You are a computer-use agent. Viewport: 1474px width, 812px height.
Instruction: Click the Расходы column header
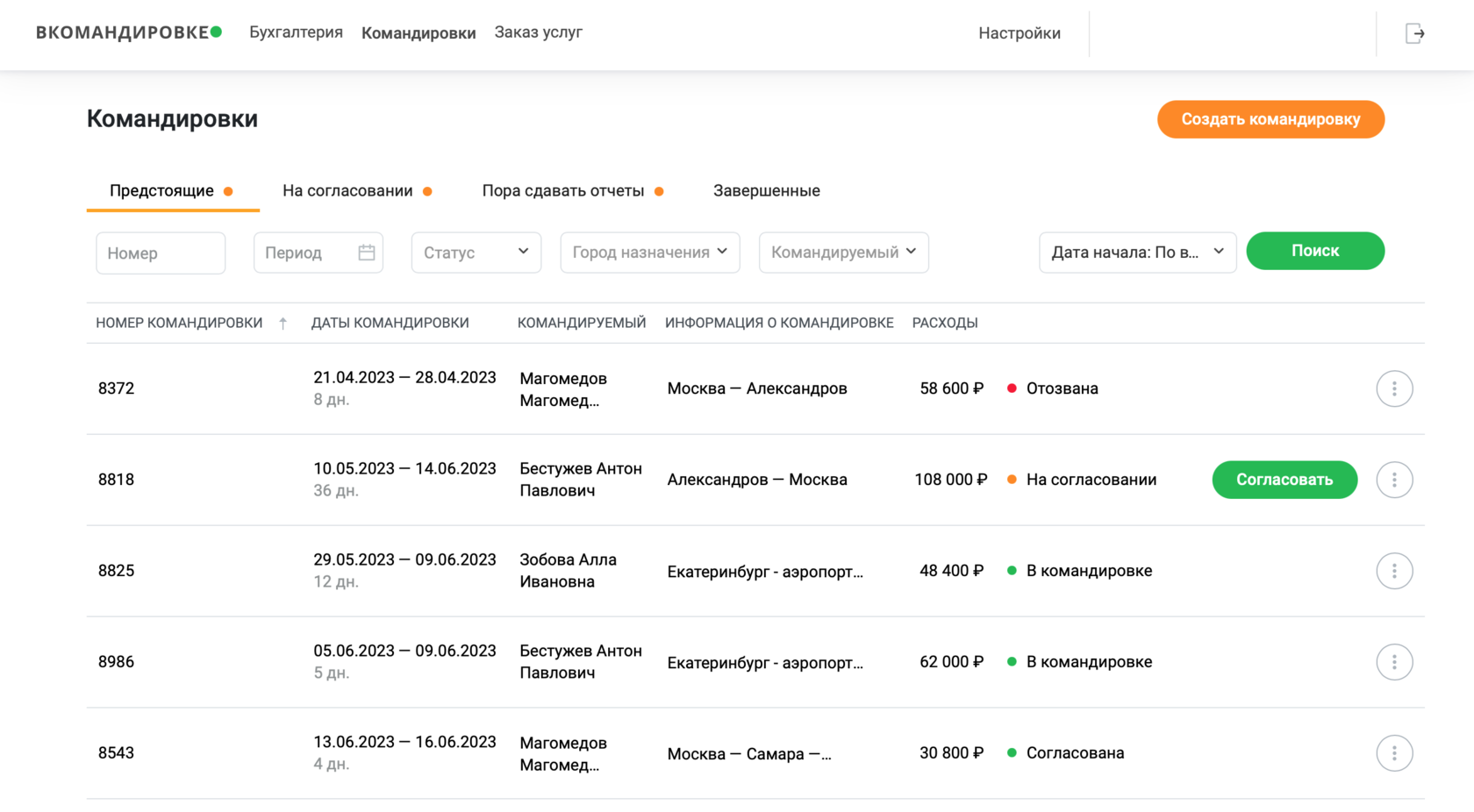[x=945, y=323]
